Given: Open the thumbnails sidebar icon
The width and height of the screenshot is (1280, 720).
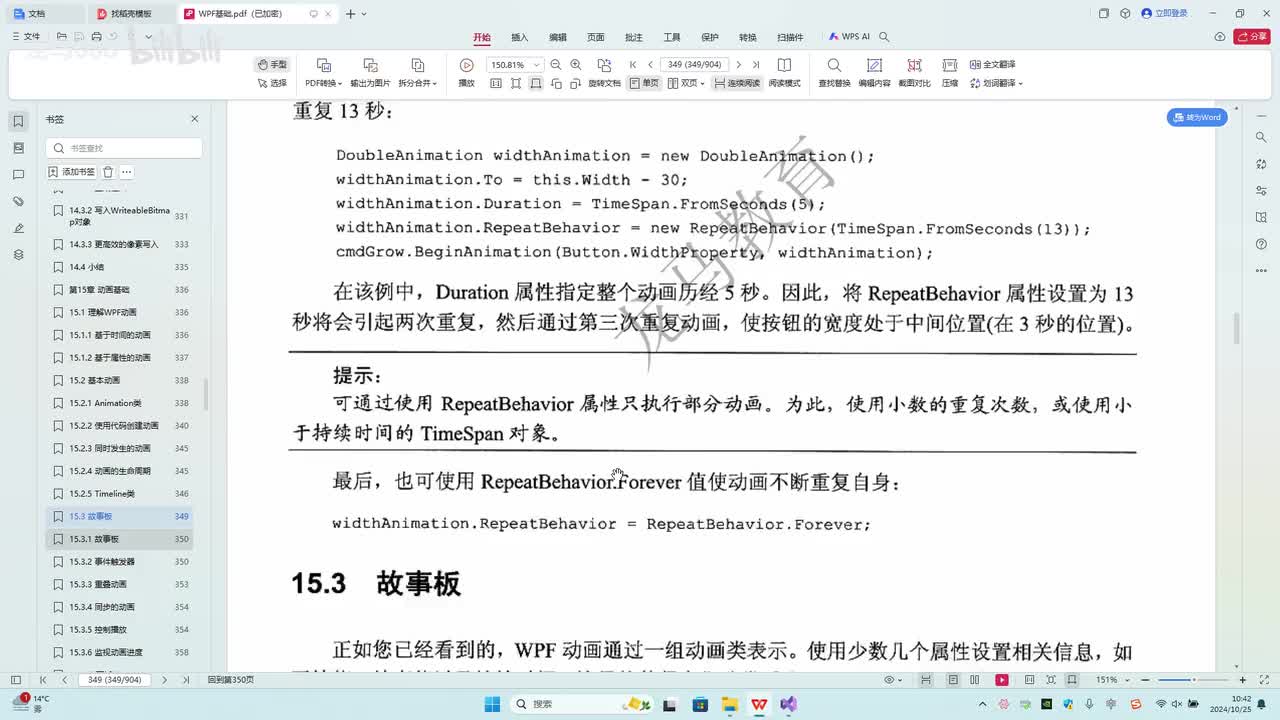Looking at the screenshot, I should (18, 148).
